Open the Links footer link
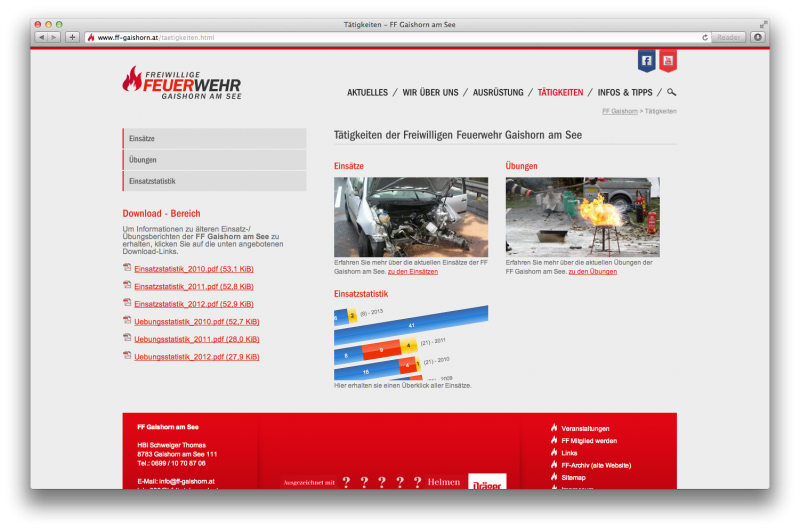 pos(569,453)
